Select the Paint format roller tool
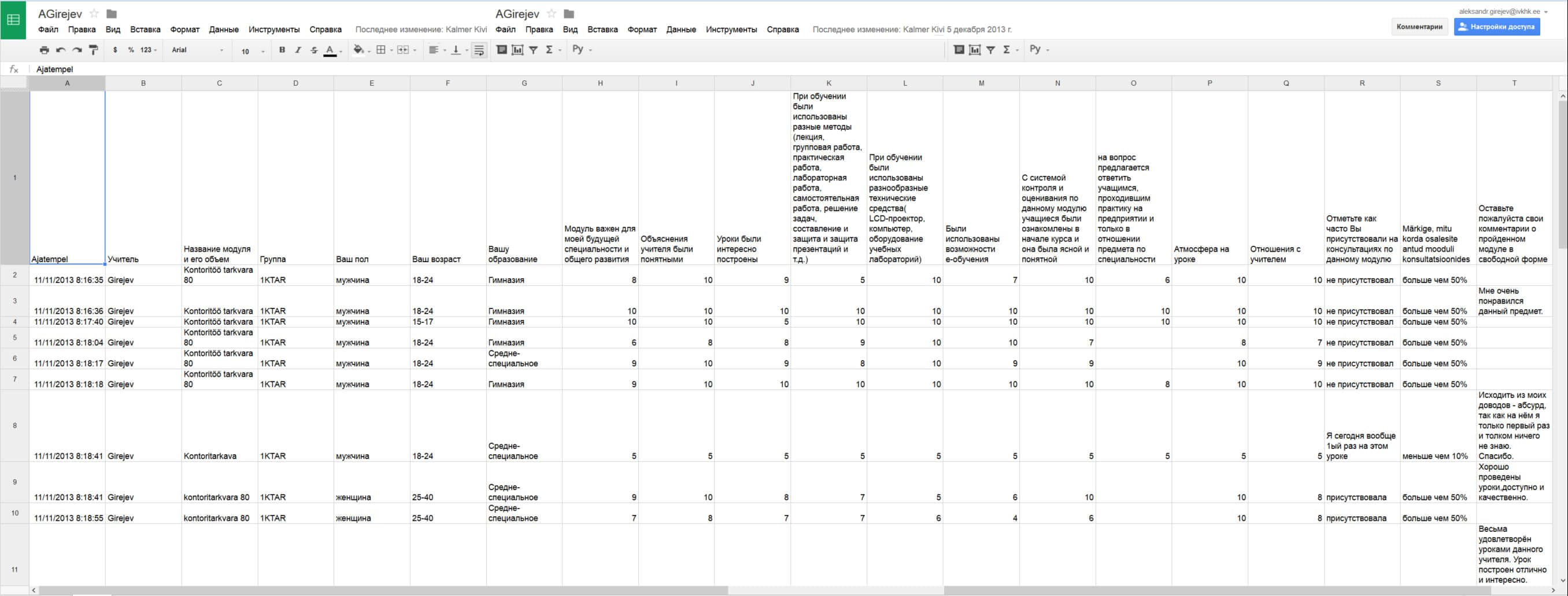The image size is (1568, 596). click(x=93, y=50)
